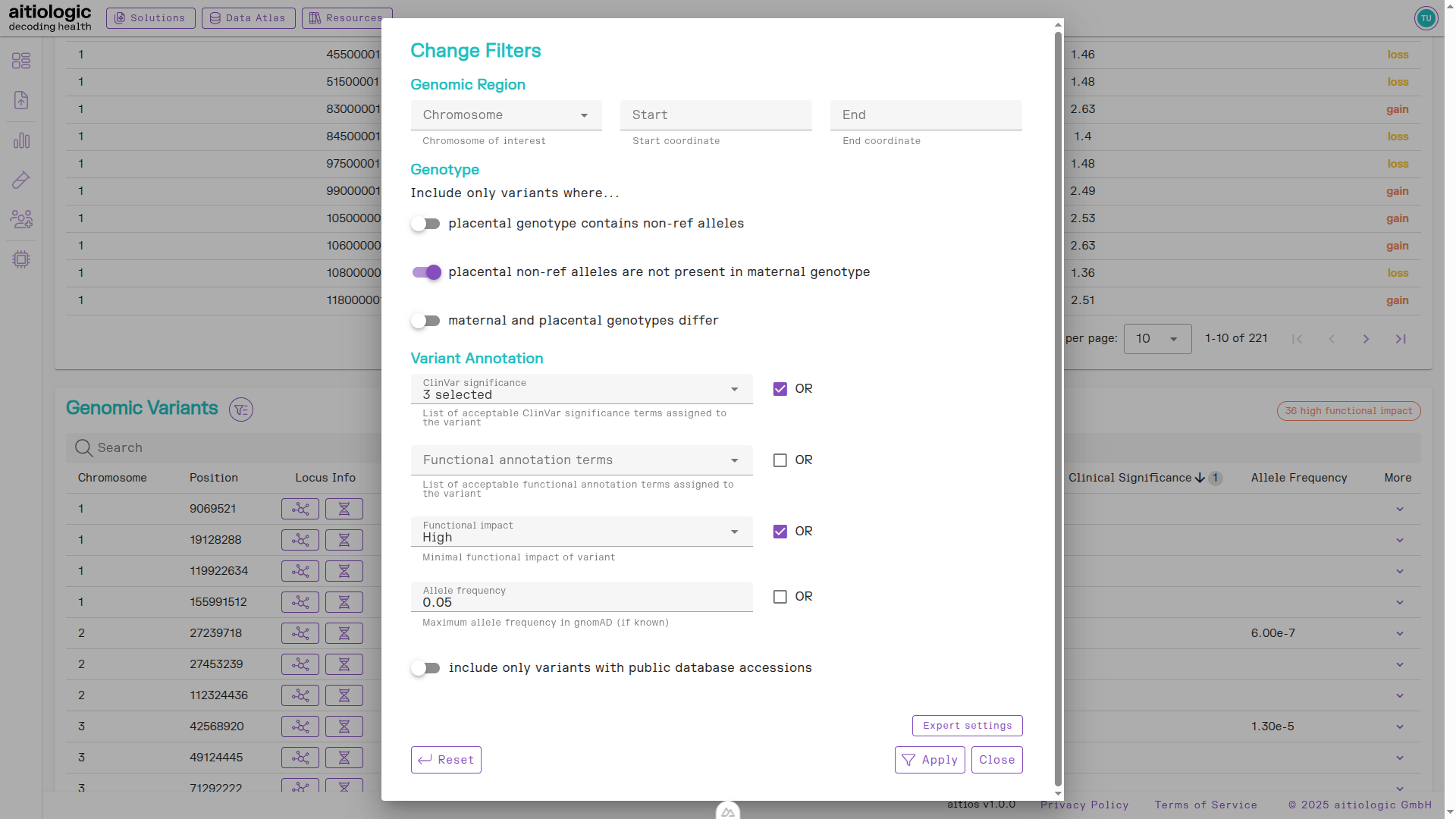Viewport: 1456px width, 819px height.
Task: Enable include only variants with public database accessions
Action: pyautogui.click(x=425, y=667)
